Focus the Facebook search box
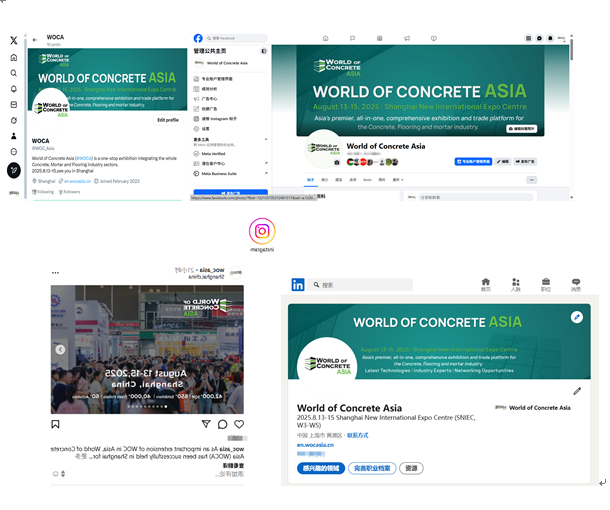Viewport: 610px width, 510px height. point(236,38)
